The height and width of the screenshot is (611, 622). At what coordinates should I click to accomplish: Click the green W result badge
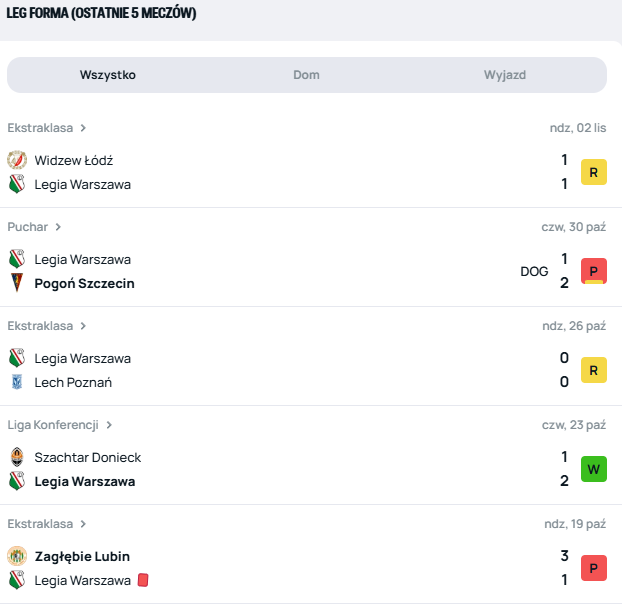[x=593, y=469]
